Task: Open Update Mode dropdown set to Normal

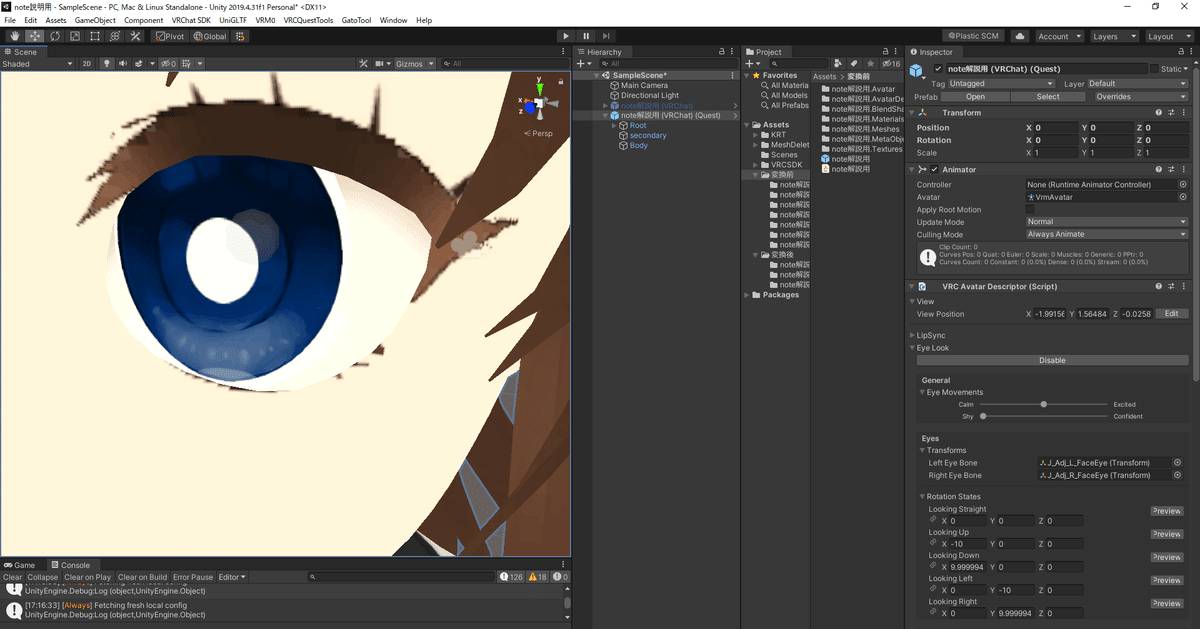Action: pos(1106,222)
